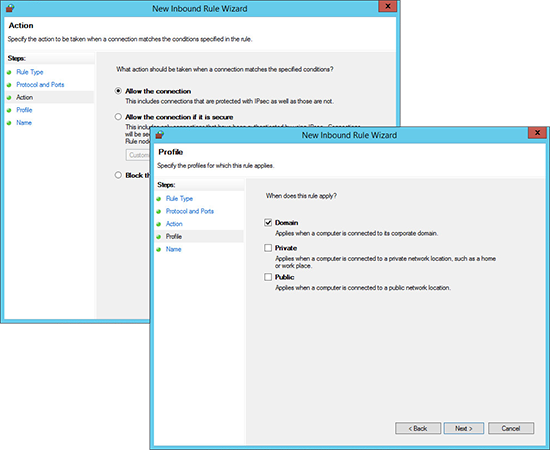550x450 pixels.
Task: Uncheck the Domain profile checkbox
Action: 268,222
